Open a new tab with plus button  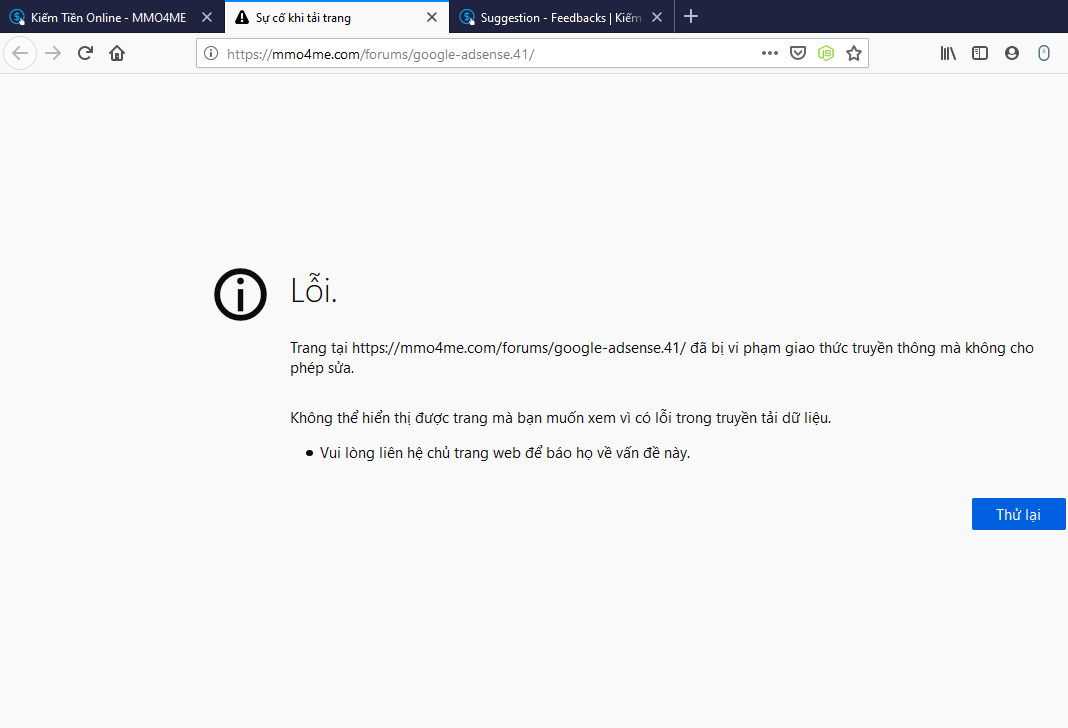coord(691,16)
